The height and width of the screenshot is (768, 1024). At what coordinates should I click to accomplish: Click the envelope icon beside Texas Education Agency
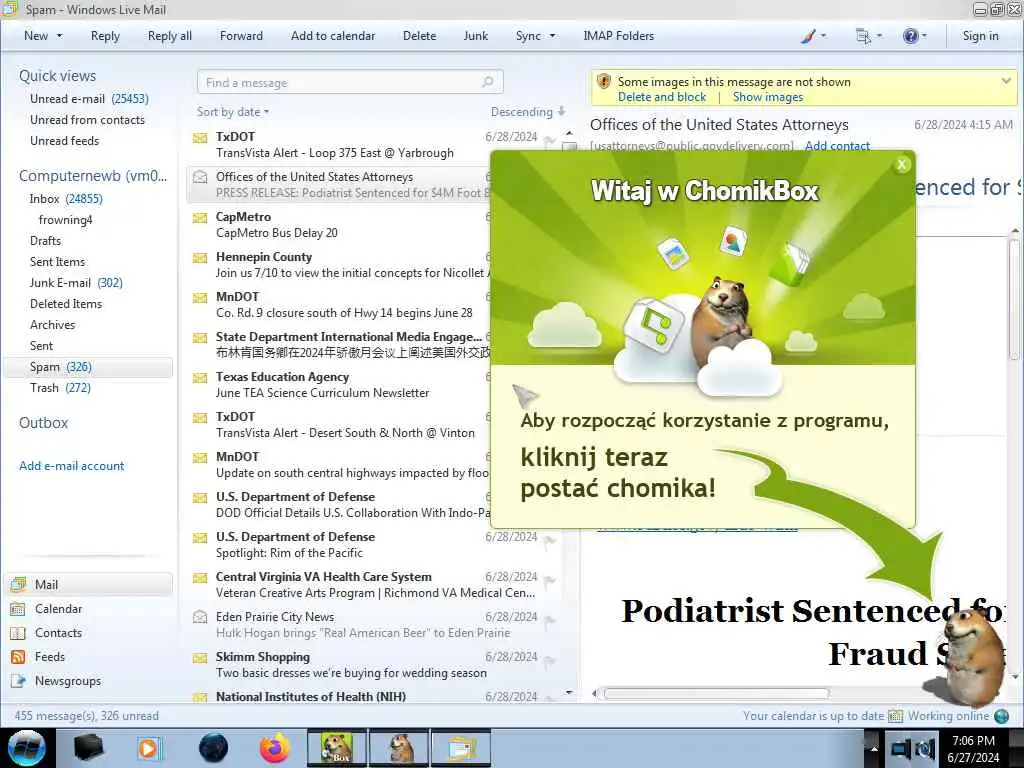click(200, 377)
